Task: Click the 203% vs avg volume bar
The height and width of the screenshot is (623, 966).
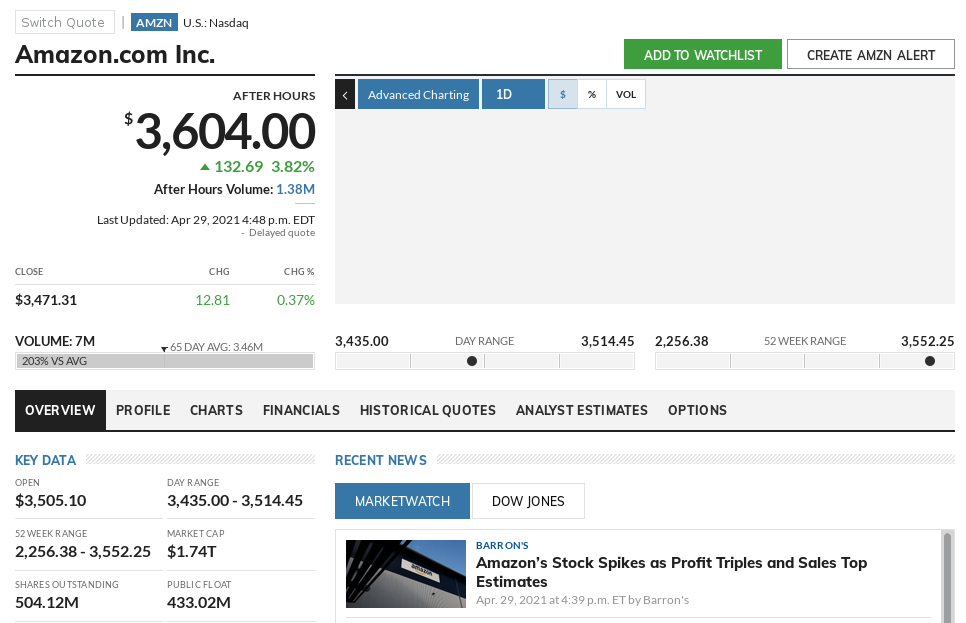Action: coord(165,361)
